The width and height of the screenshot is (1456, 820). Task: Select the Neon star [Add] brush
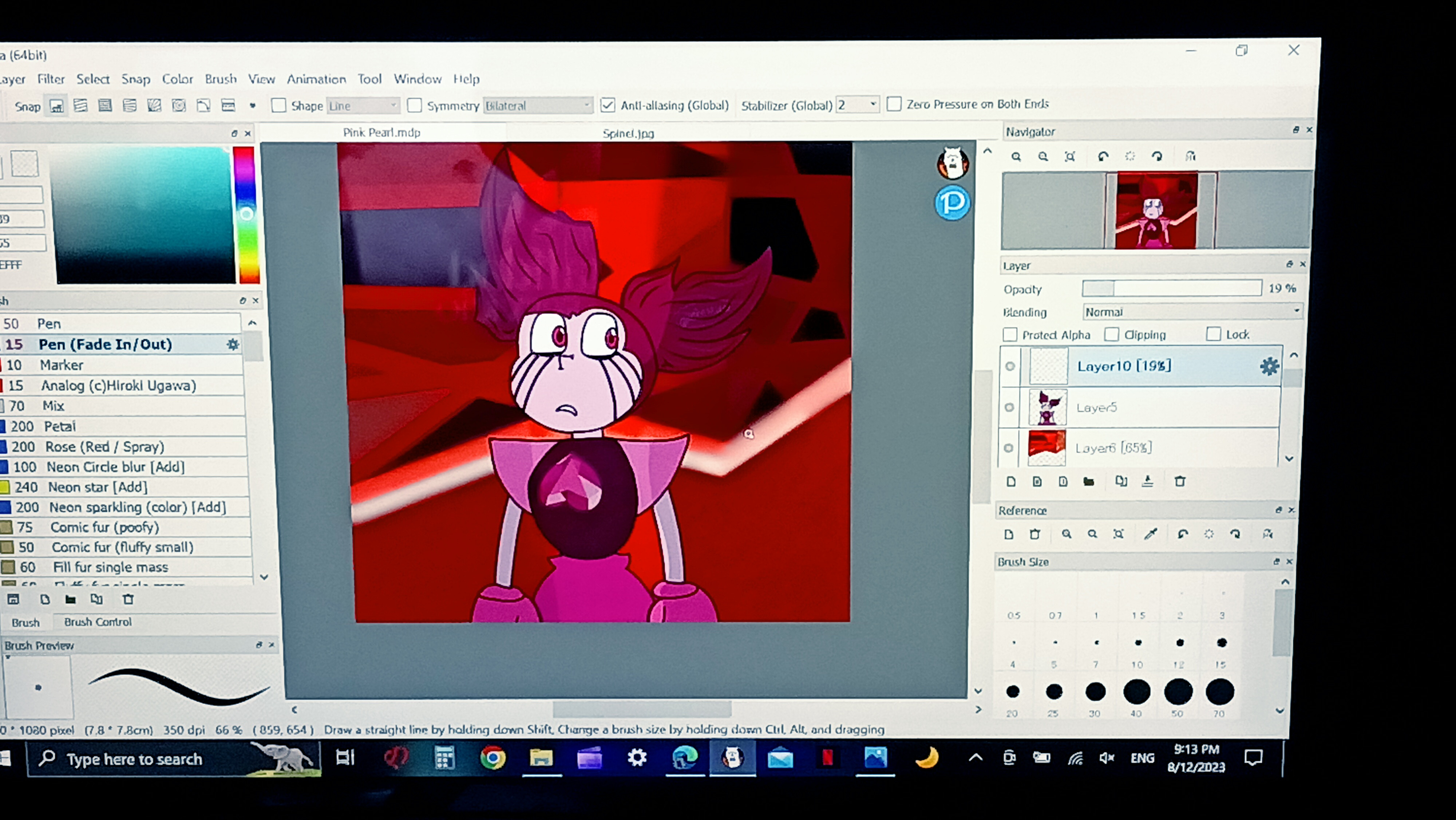[123, 486]
